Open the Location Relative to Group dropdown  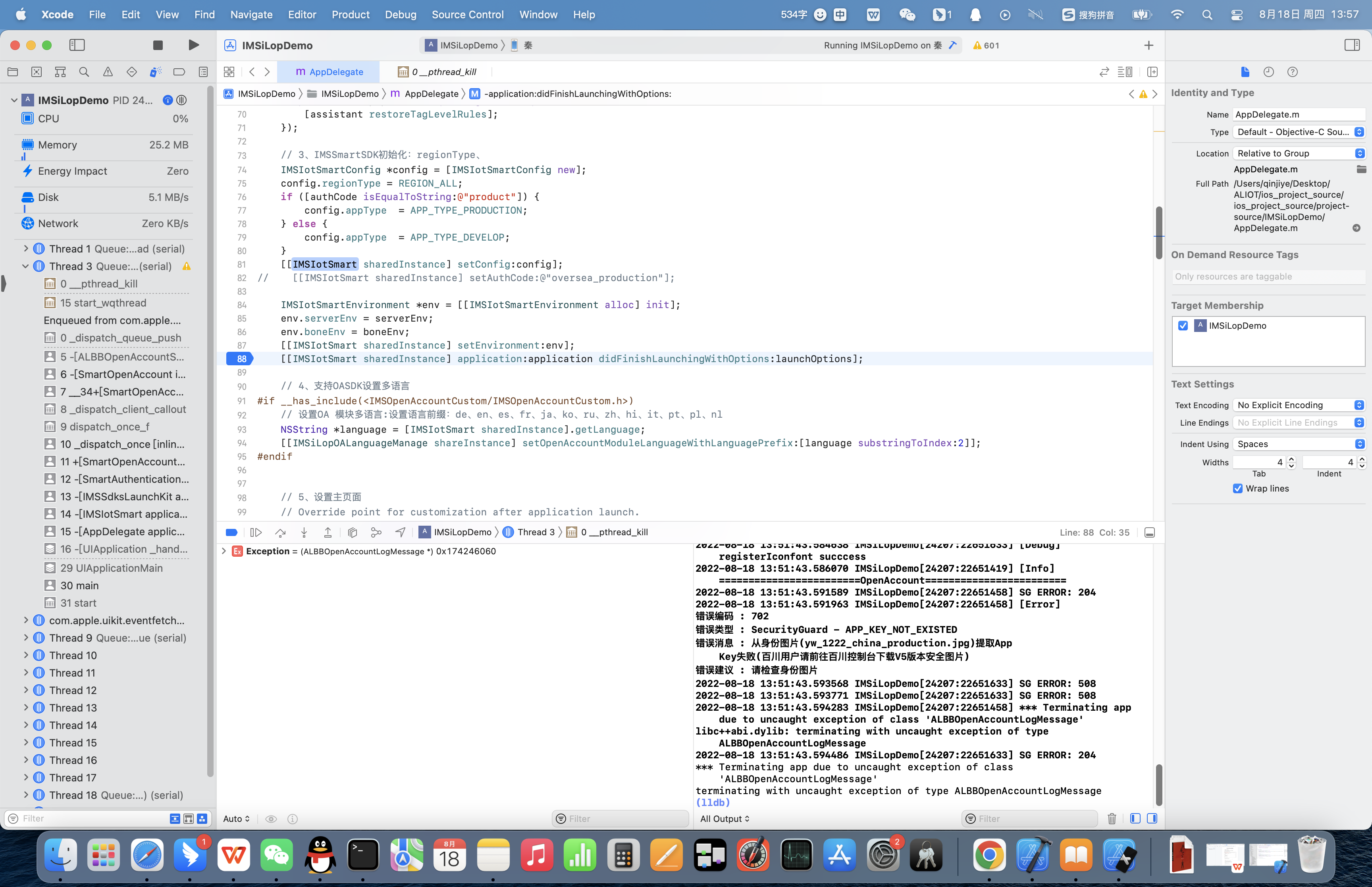(1299, 153)
